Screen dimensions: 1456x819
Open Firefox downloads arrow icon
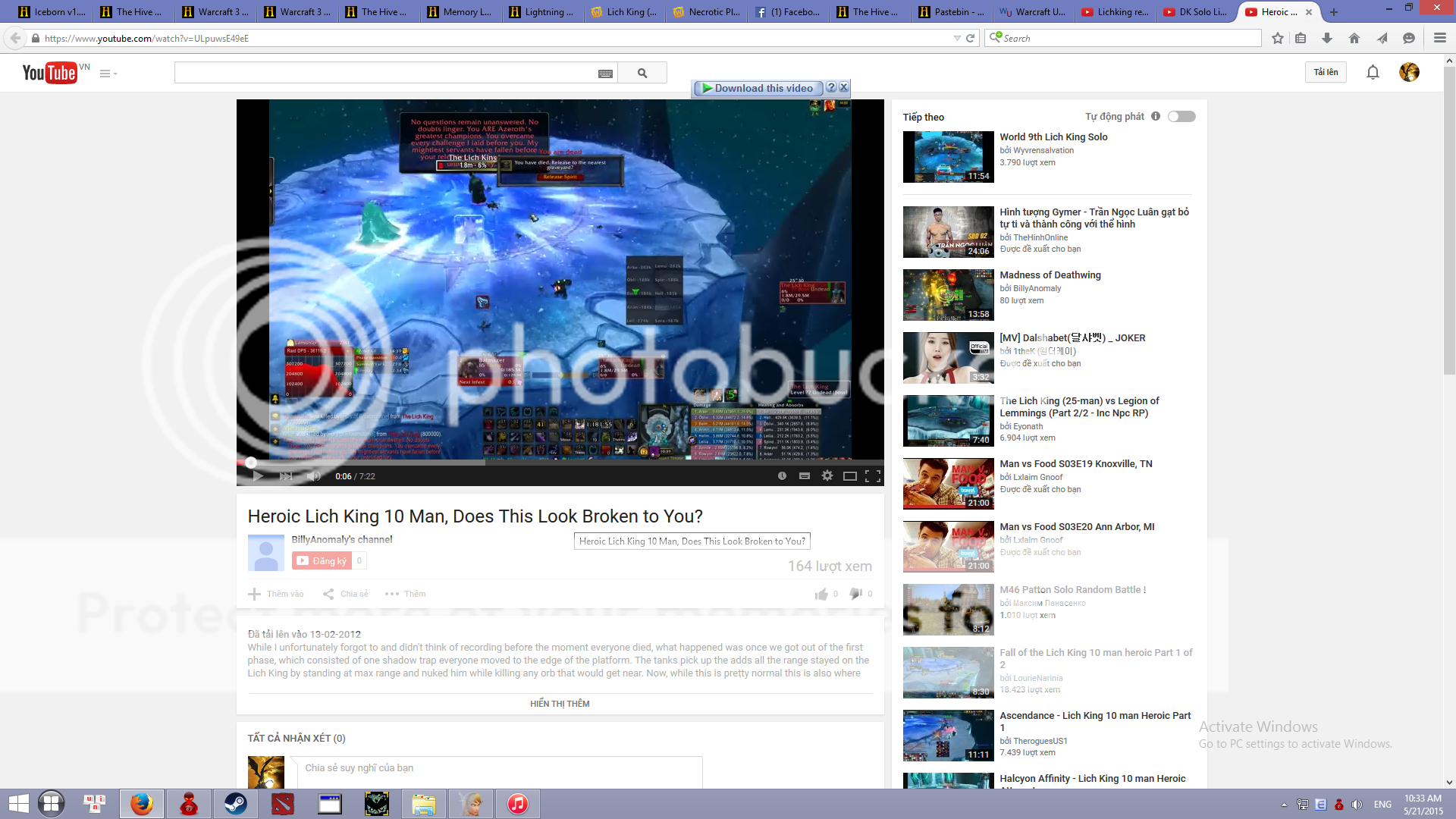[1327, 38]
